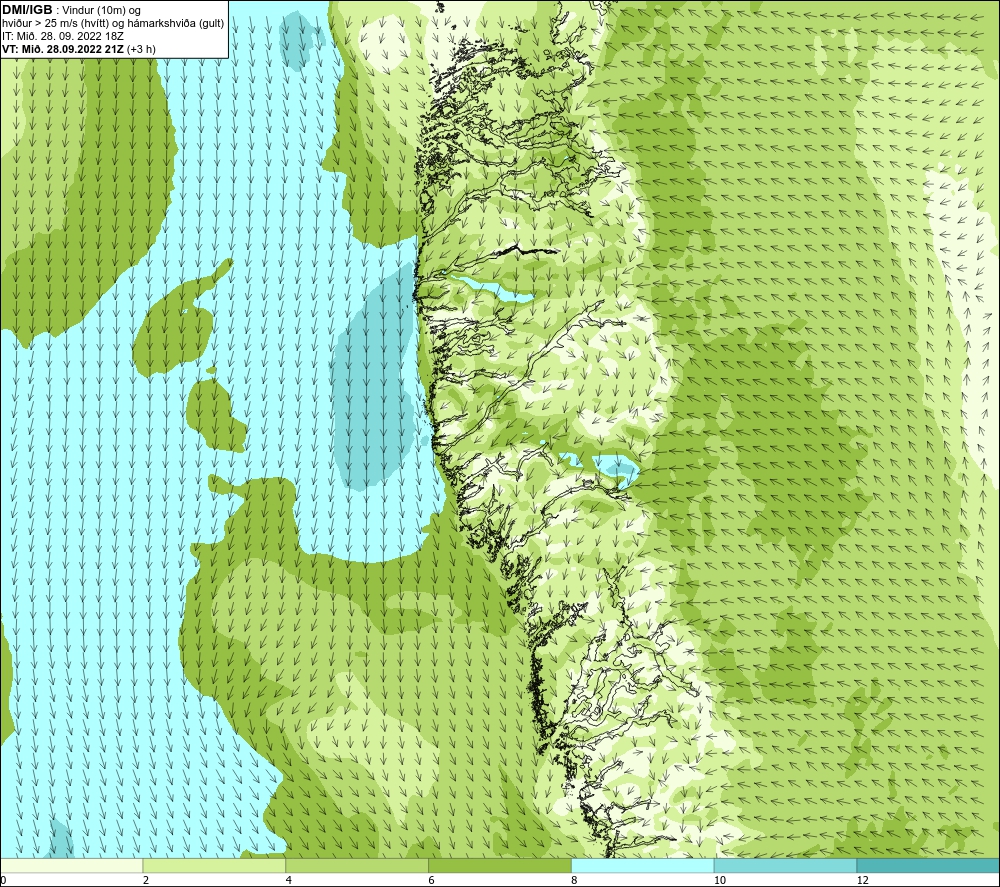This screenshot has height=887, width=1000.
Task: Click the 10–12 m/s turquoise legend segment
Action: pos(786,865)
